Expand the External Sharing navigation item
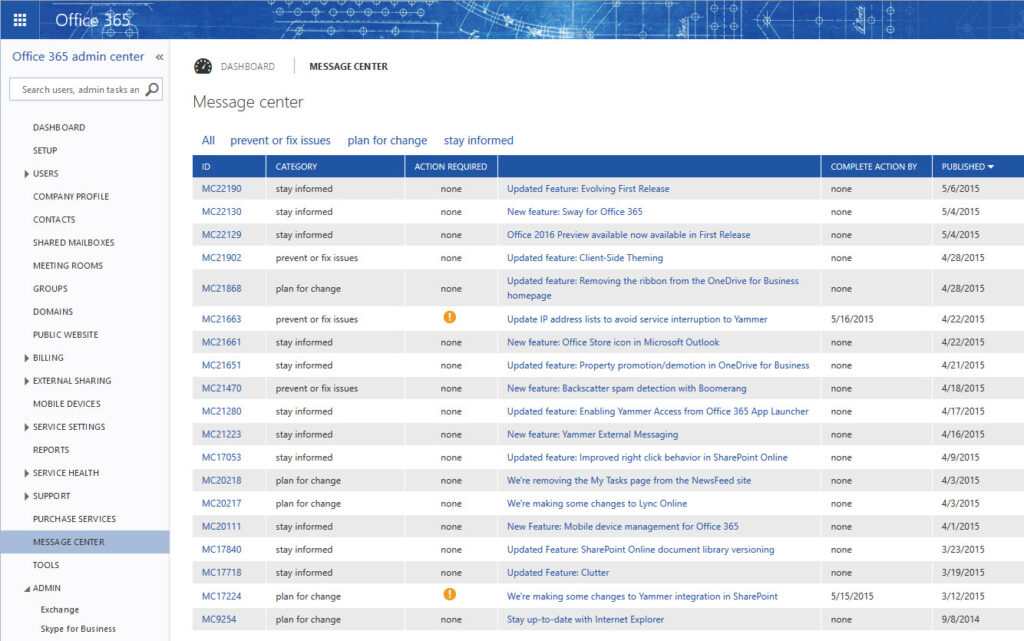 [x=26, y=381]
